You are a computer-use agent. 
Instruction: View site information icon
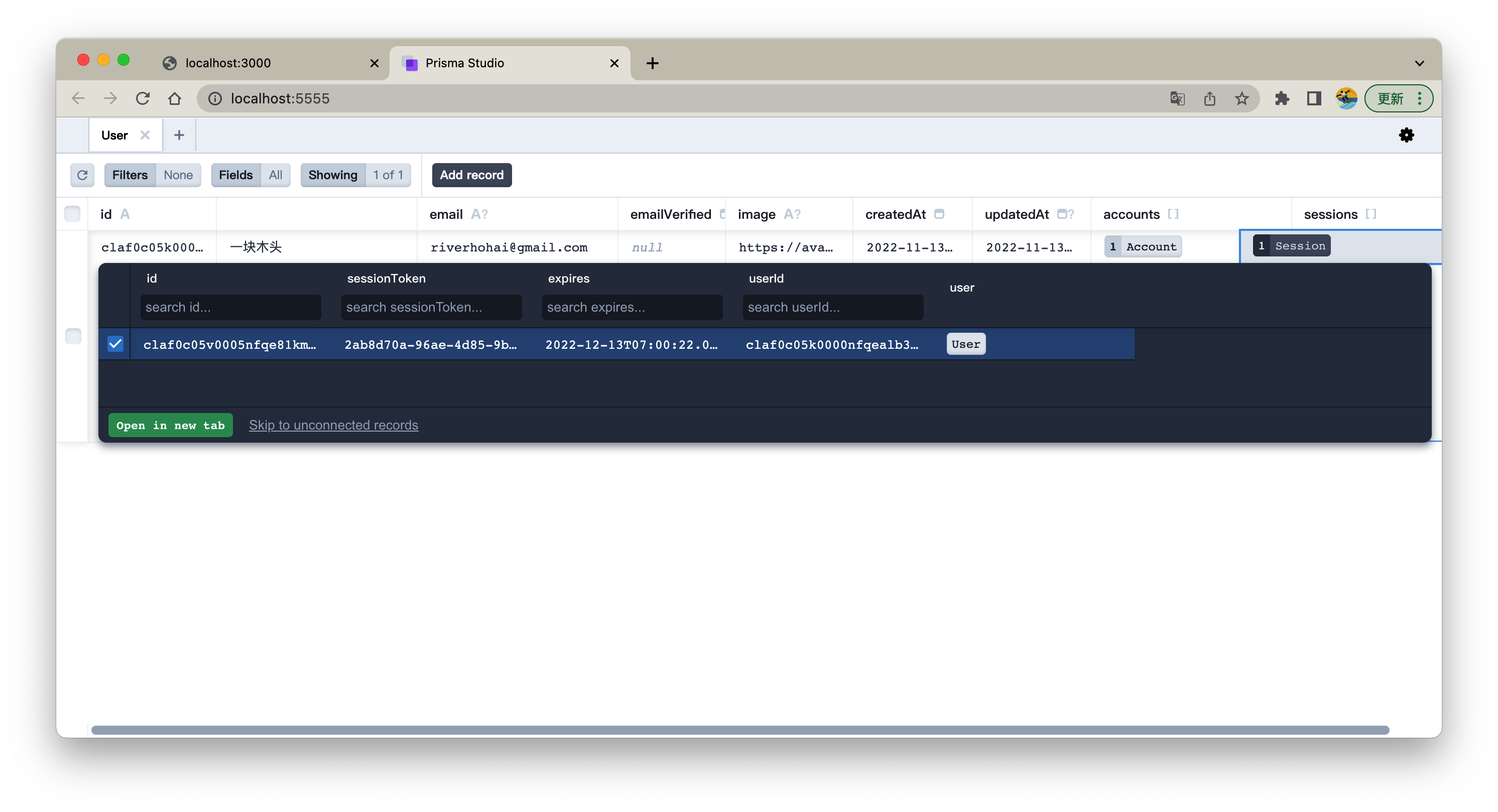pos(215,99)
